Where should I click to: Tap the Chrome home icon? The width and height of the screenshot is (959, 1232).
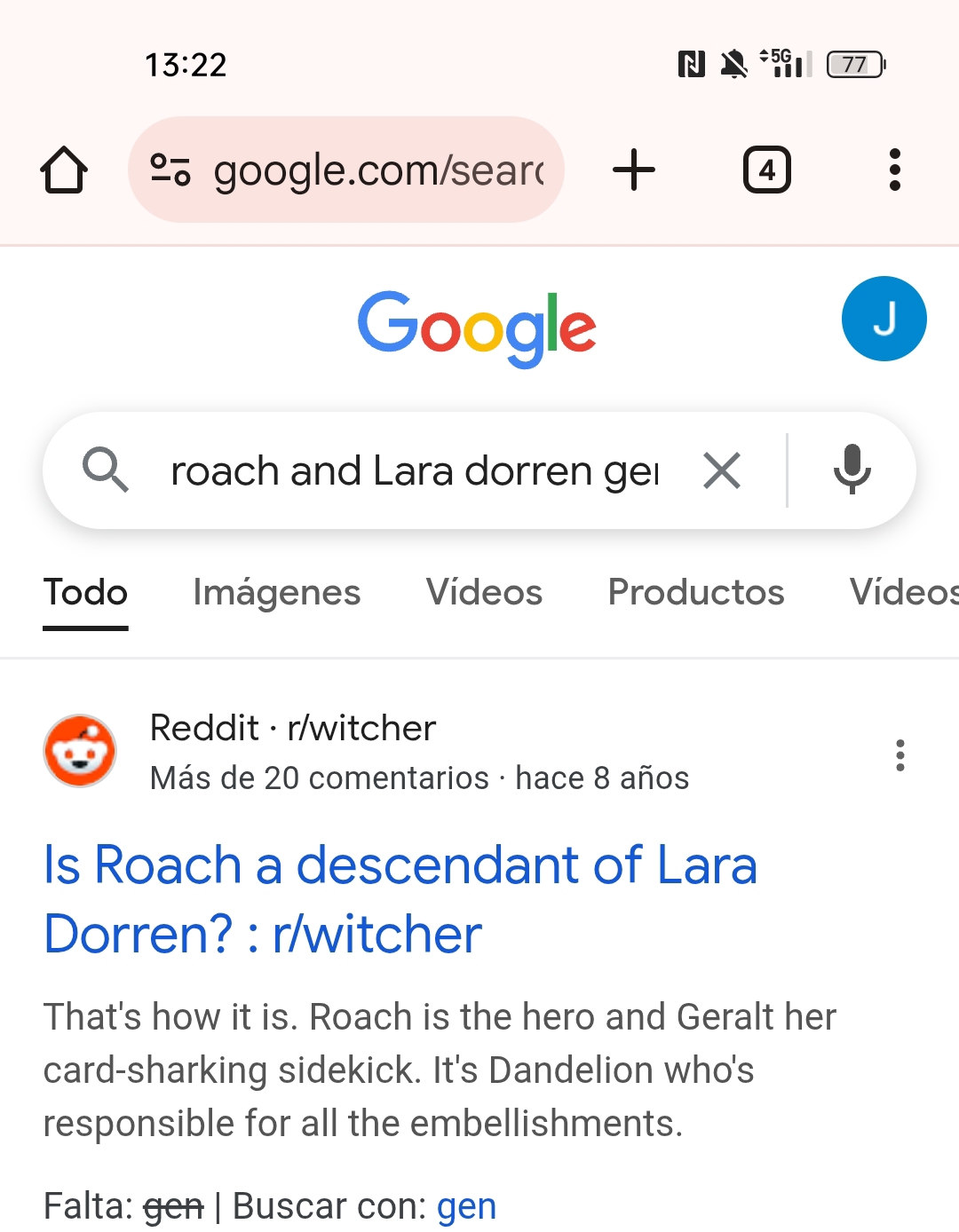click(x=64, y=170)
